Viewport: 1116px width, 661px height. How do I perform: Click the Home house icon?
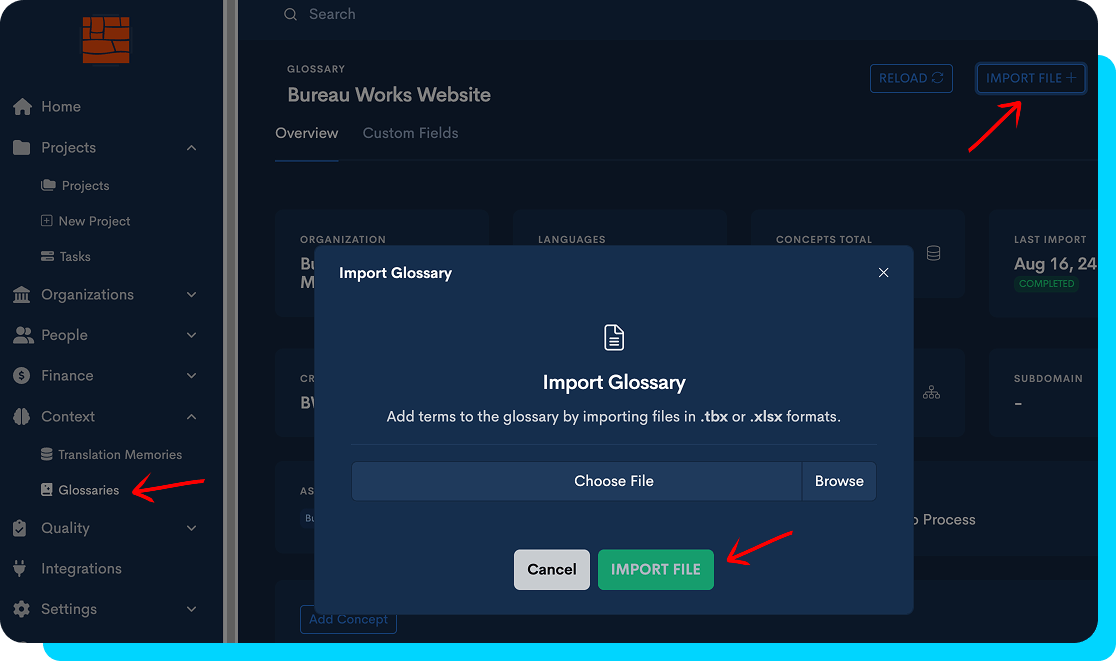click(22, 107)
